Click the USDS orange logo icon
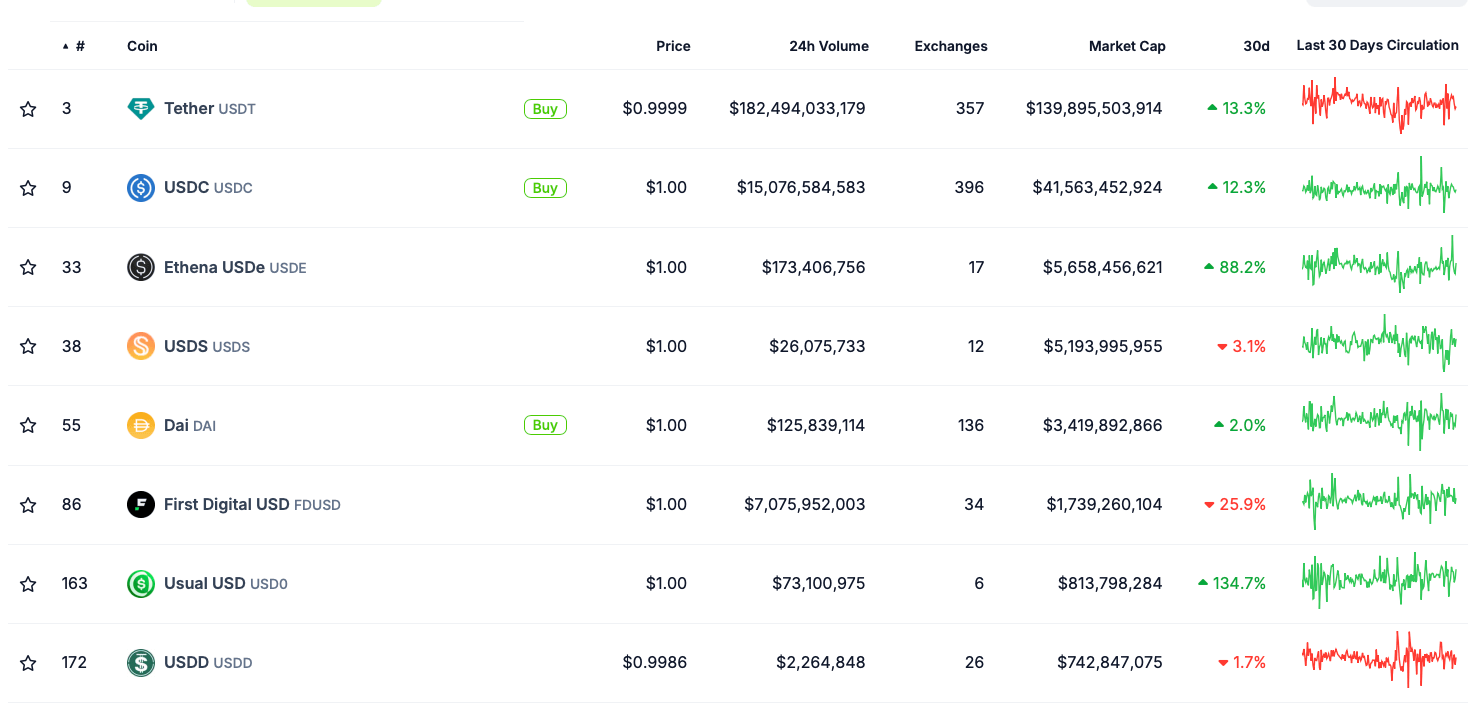This screenshot has width=1484, height=703. point(141,346)
